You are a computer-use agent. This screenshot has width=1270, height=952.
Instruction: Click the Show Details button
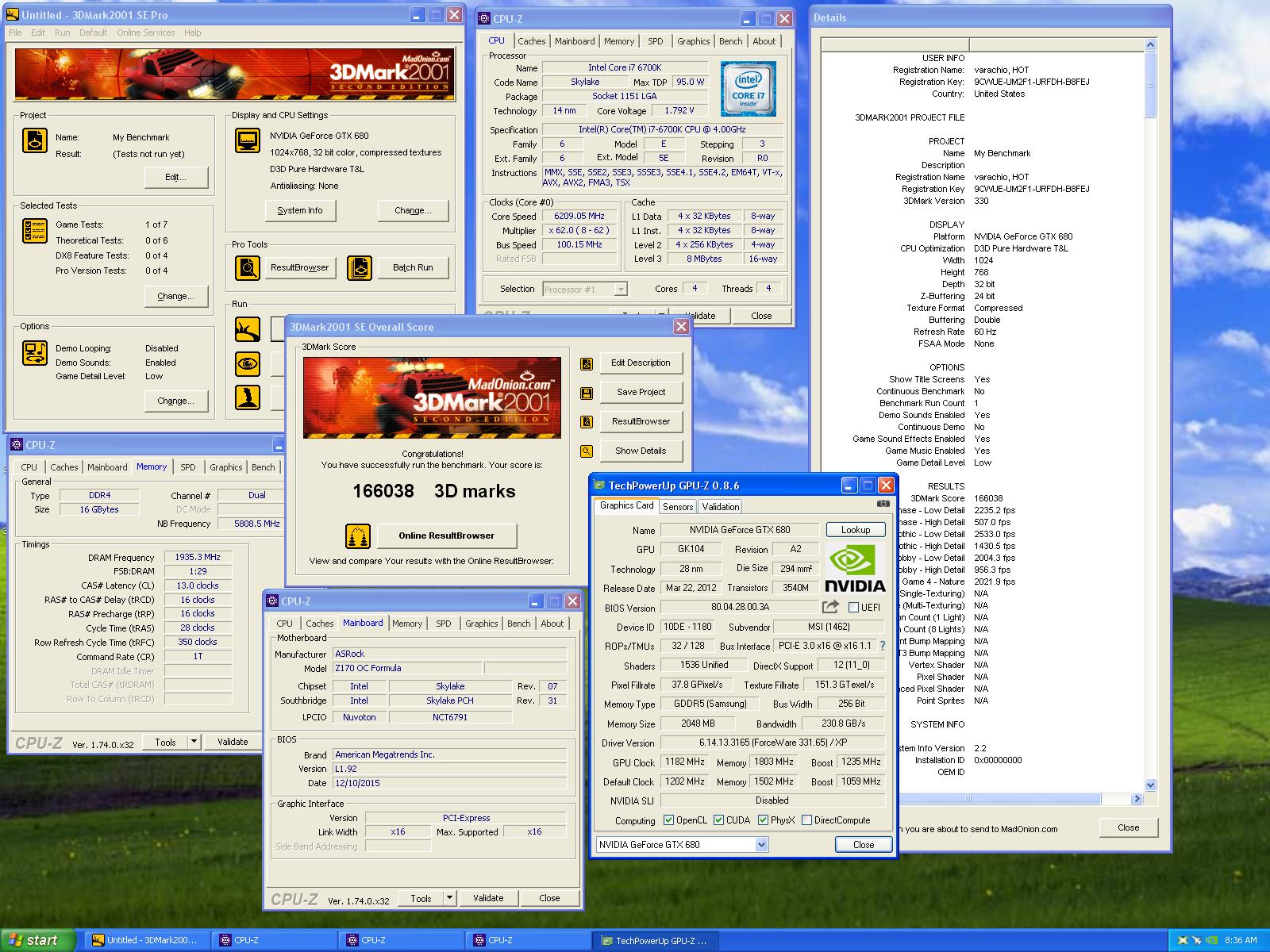click(641, 451)
